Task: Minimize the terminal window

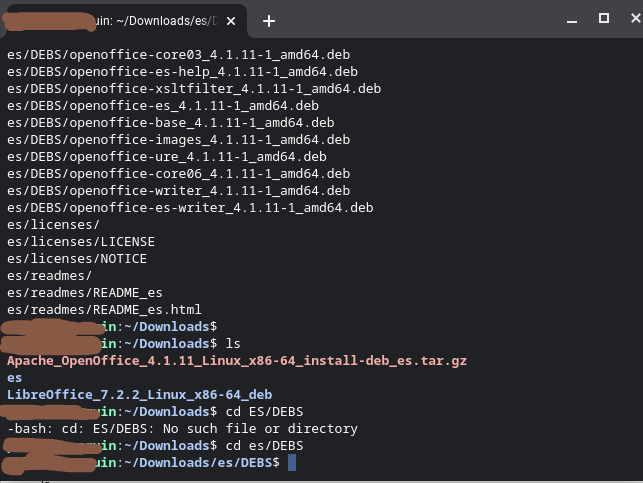Action: coord(572,21)
